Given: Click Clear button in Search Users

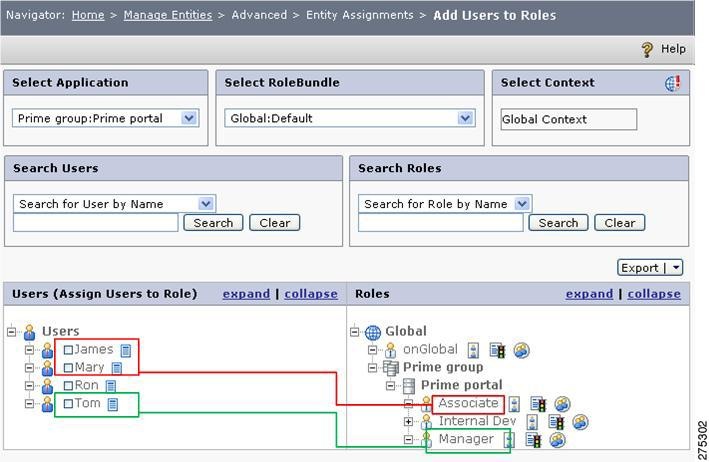Looking at the screenshot, I should [x=275, y=223].
